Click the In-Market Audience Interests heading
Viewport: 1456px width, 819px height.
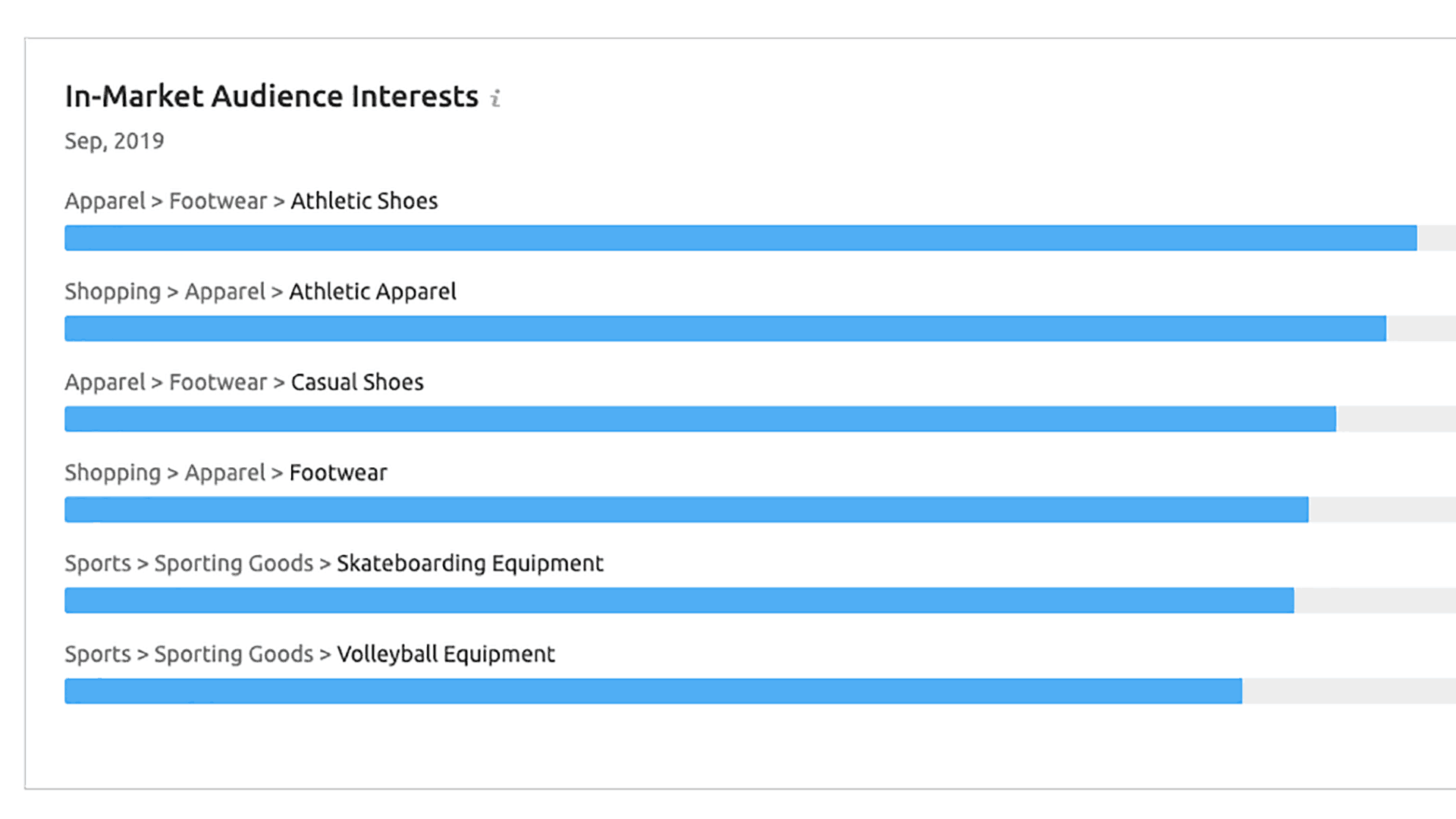tap(271, 97)
